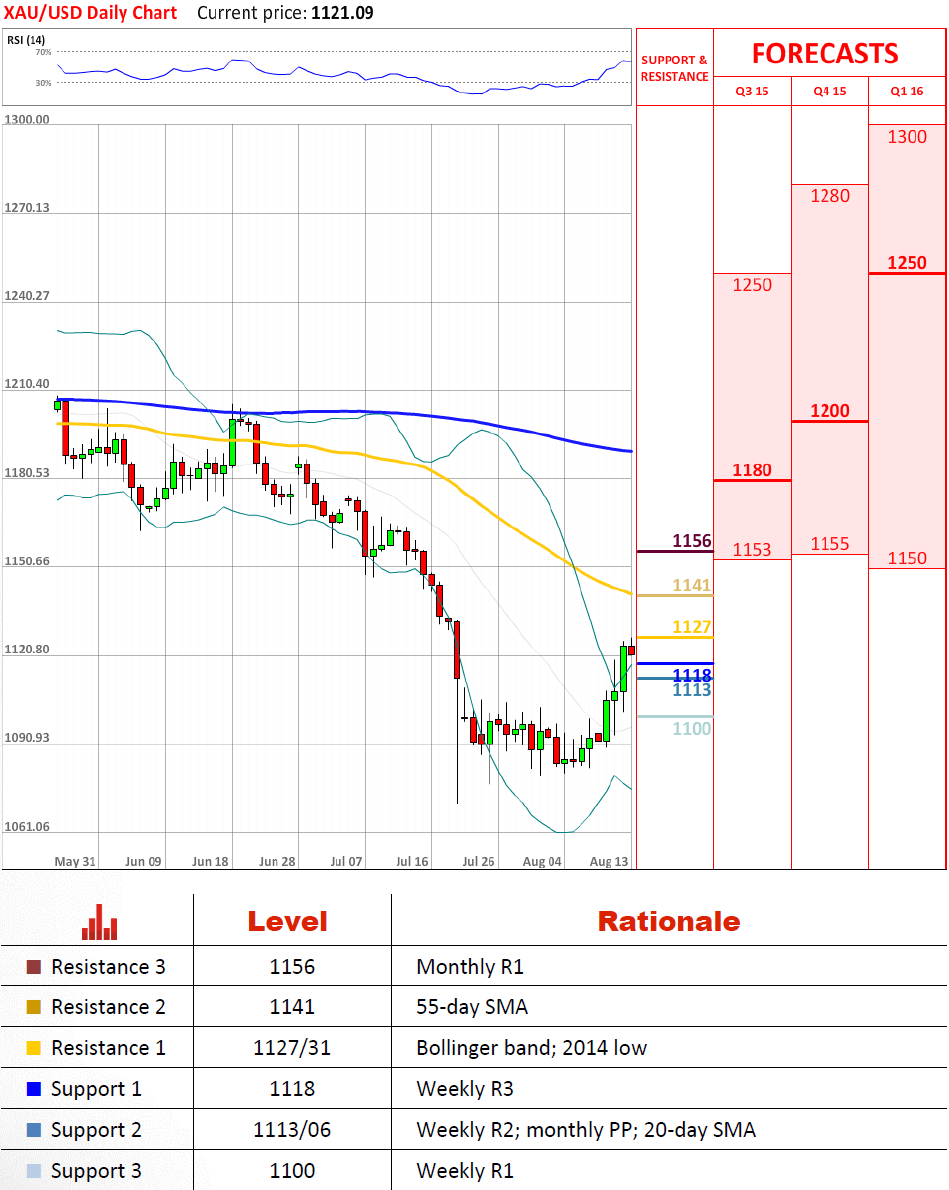Click the bold 1200 forecast in Q4 15

click(x=830, y=411)
